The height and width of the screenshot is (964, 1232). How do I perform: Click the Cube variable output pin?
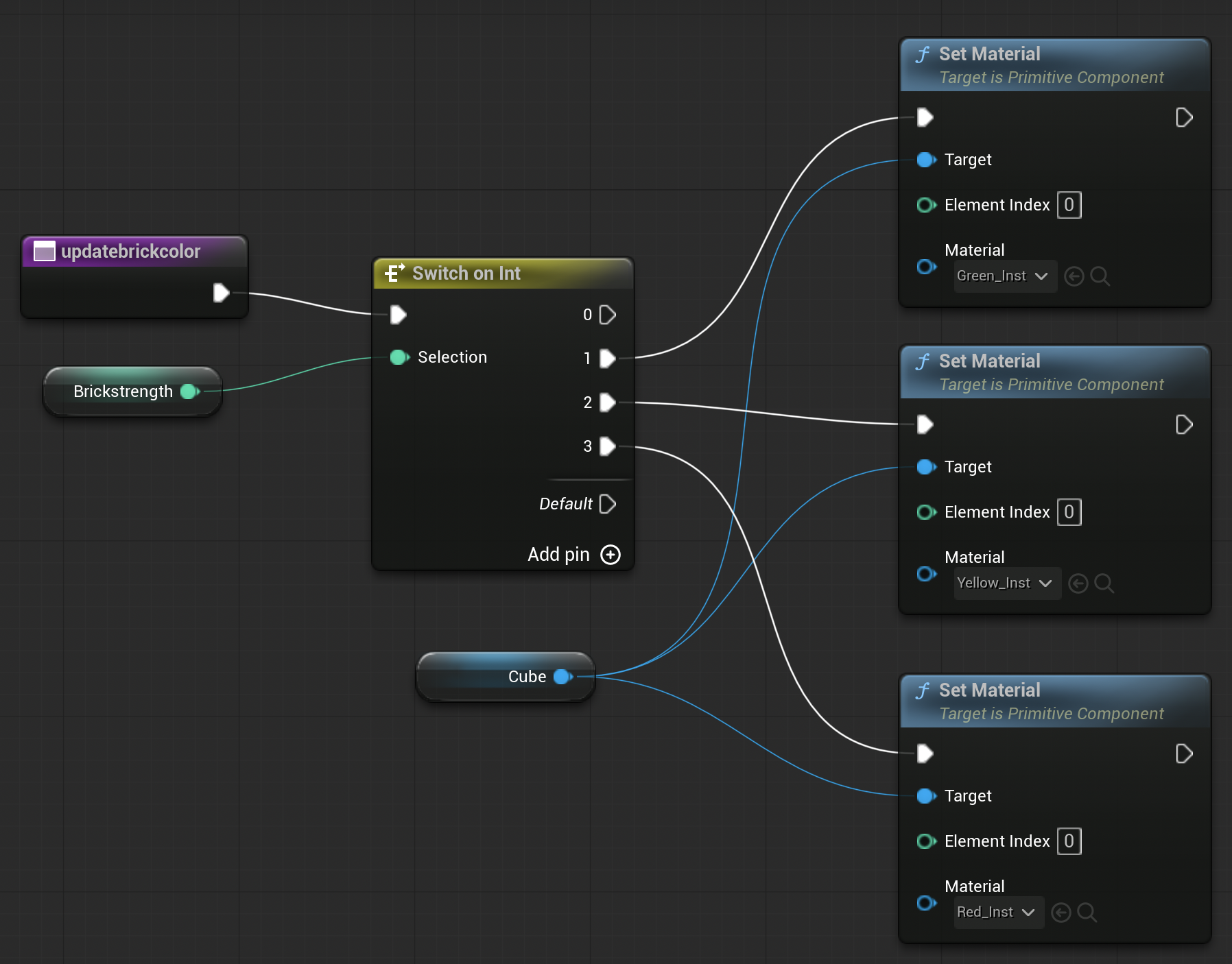tap(563, 677)
